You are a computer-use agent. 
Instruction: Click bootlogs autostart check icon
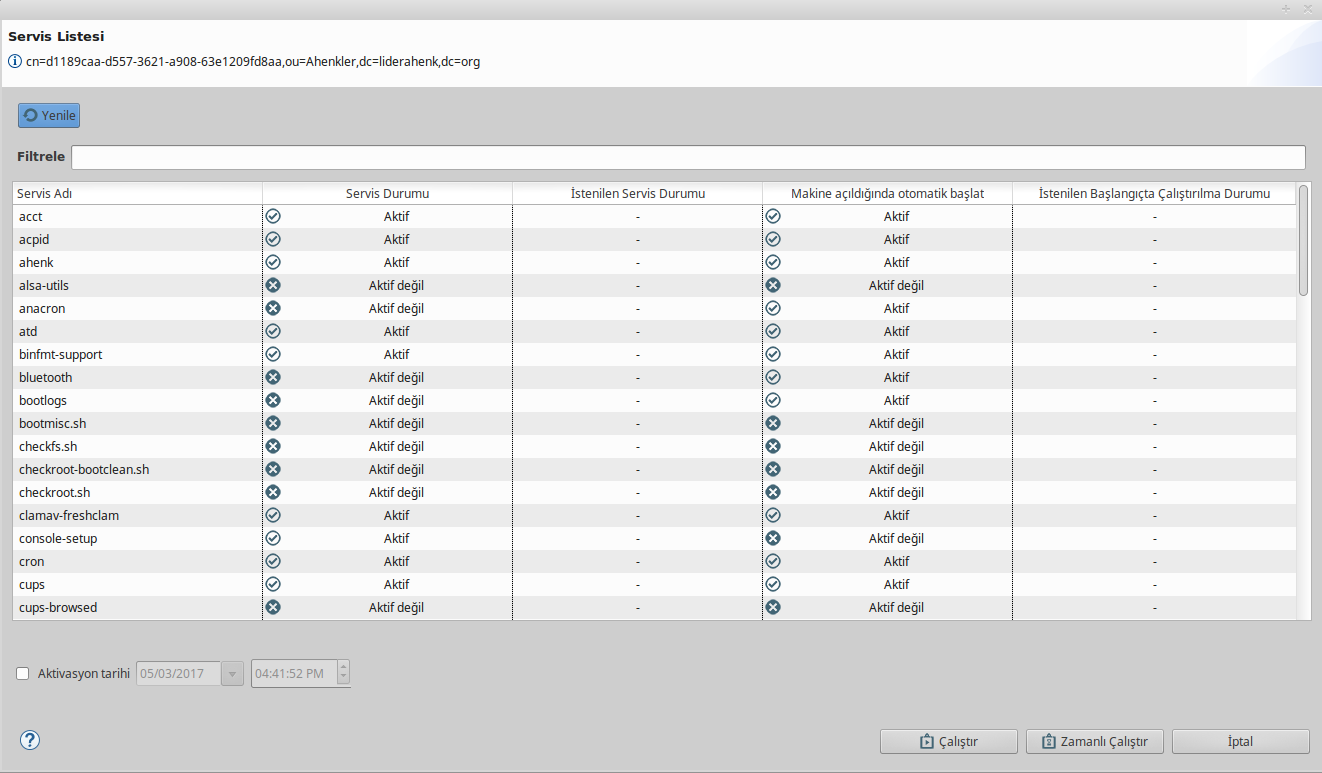[773, 400]
